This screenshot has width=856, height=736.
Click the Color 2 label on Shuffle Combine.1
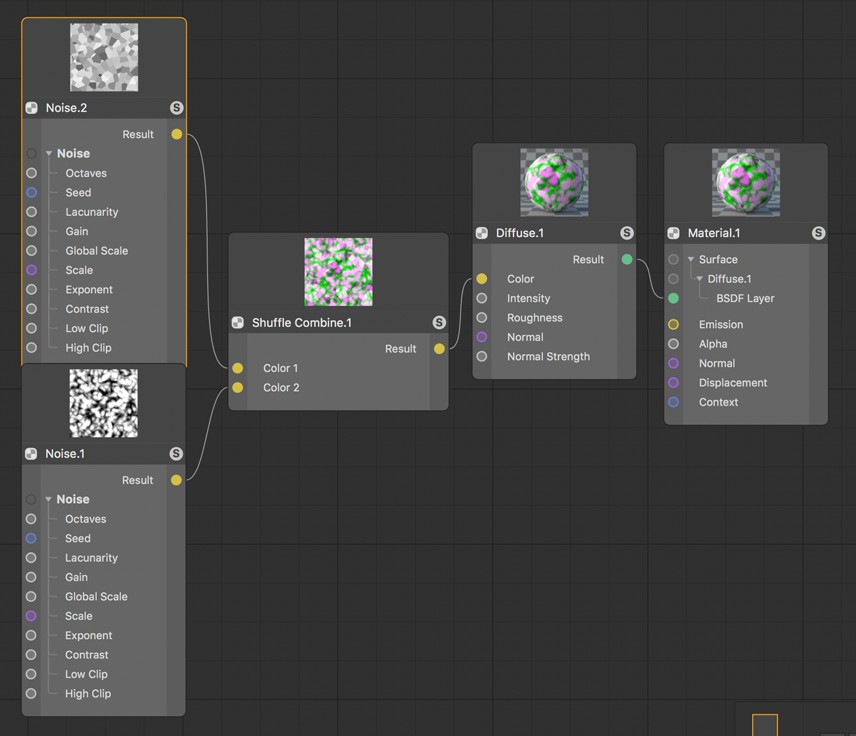tap(281, 387)
